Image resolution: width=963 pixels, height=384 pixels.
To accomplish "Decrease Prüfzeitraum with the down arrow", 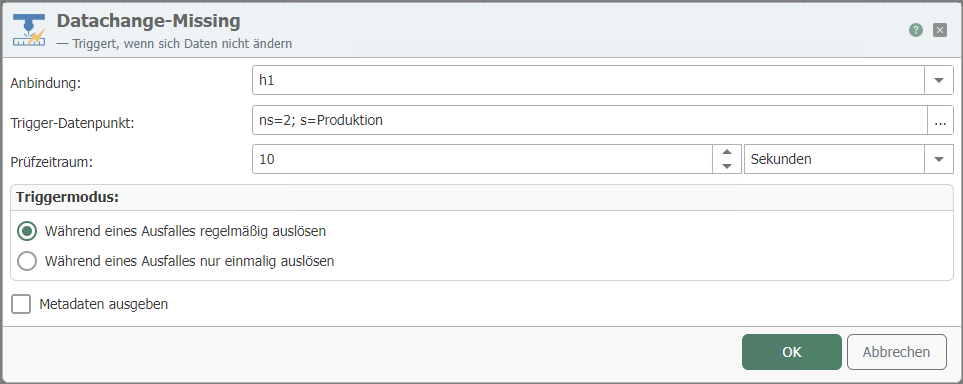I will (x=727, y=167).
